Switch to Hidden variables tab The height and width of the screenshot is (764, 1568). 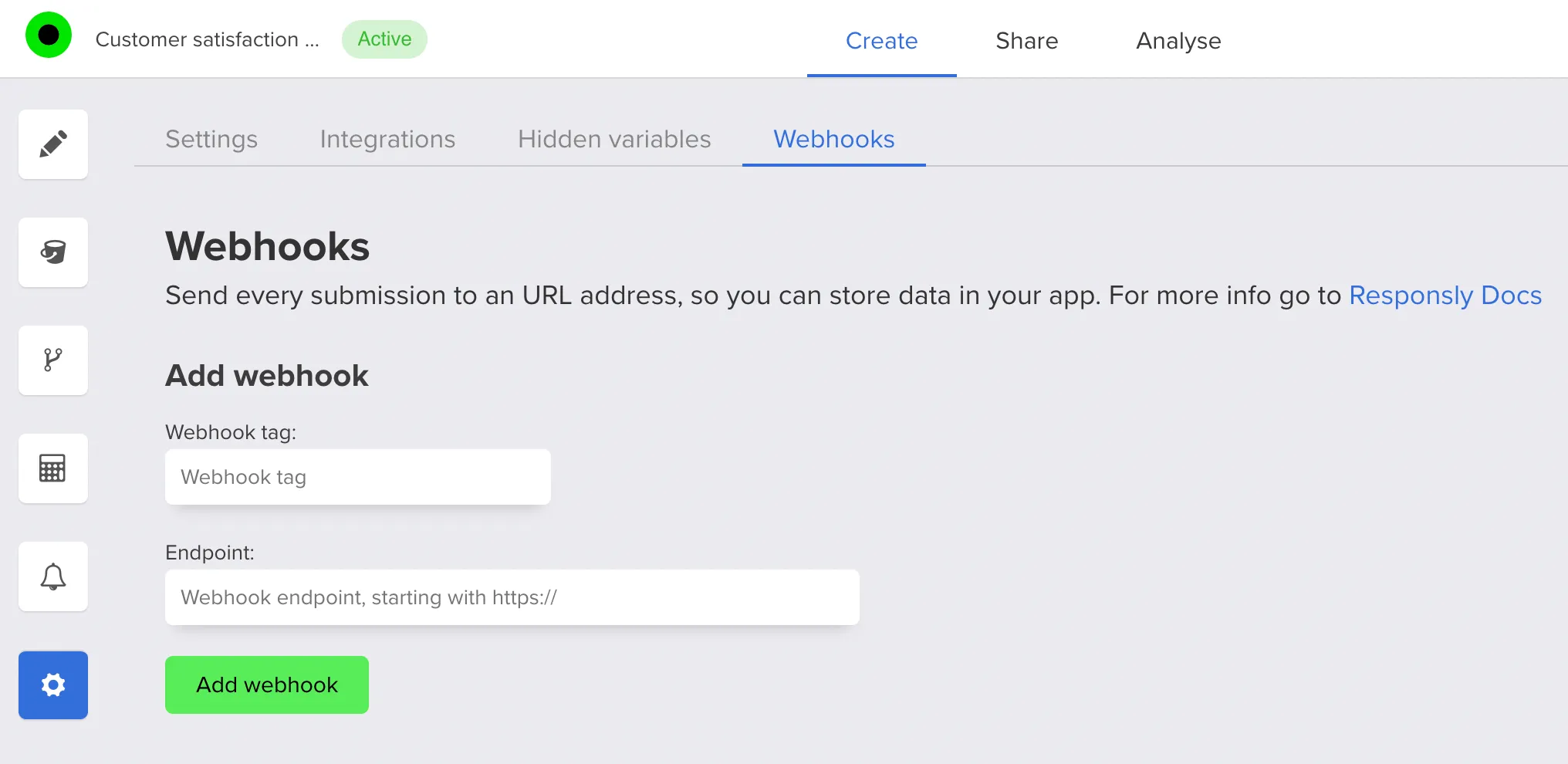pos(613,140)
